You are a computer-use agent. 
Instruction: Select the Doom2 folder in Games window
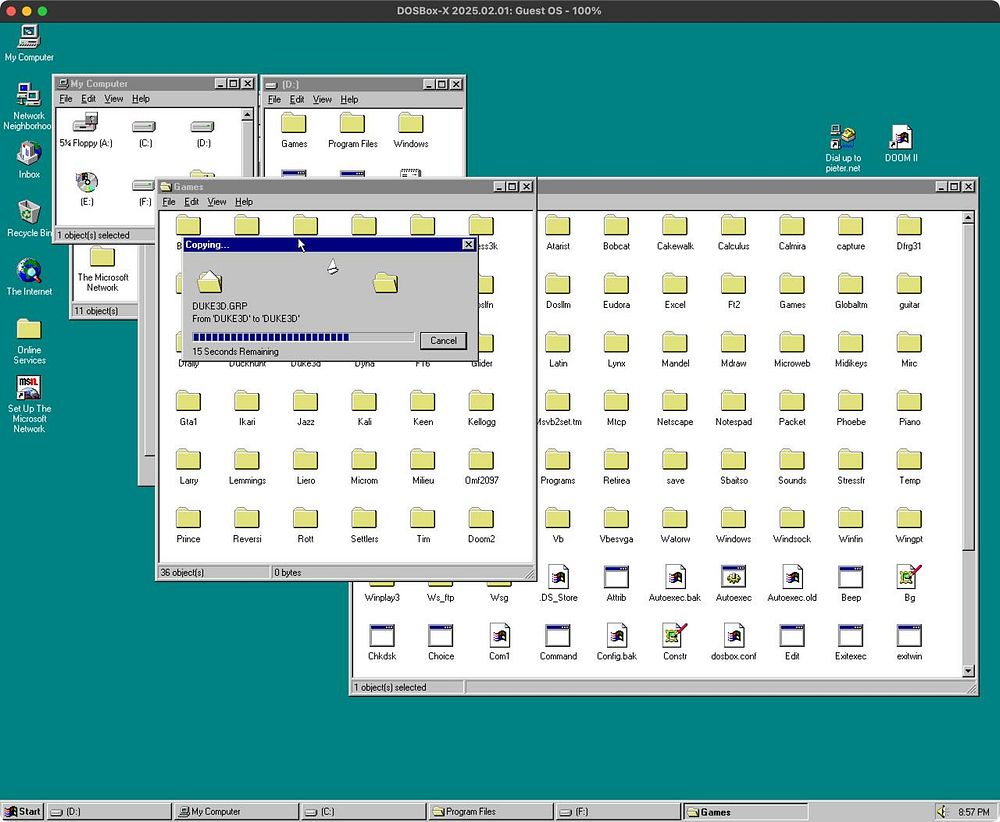[x=481, y=519]
